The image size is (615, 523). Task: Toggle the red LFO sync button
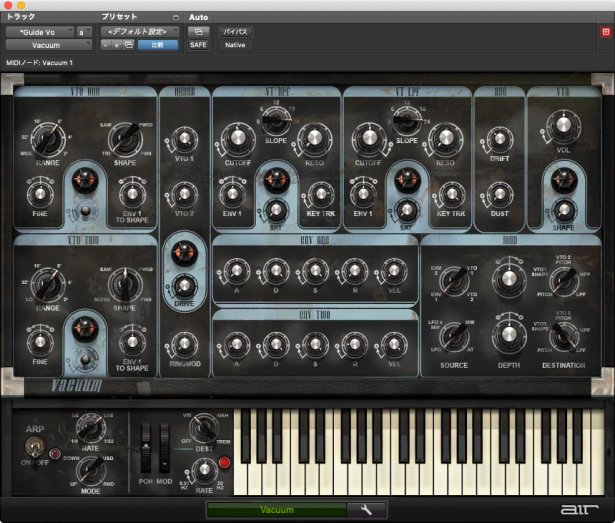click(x=224, y=462)
